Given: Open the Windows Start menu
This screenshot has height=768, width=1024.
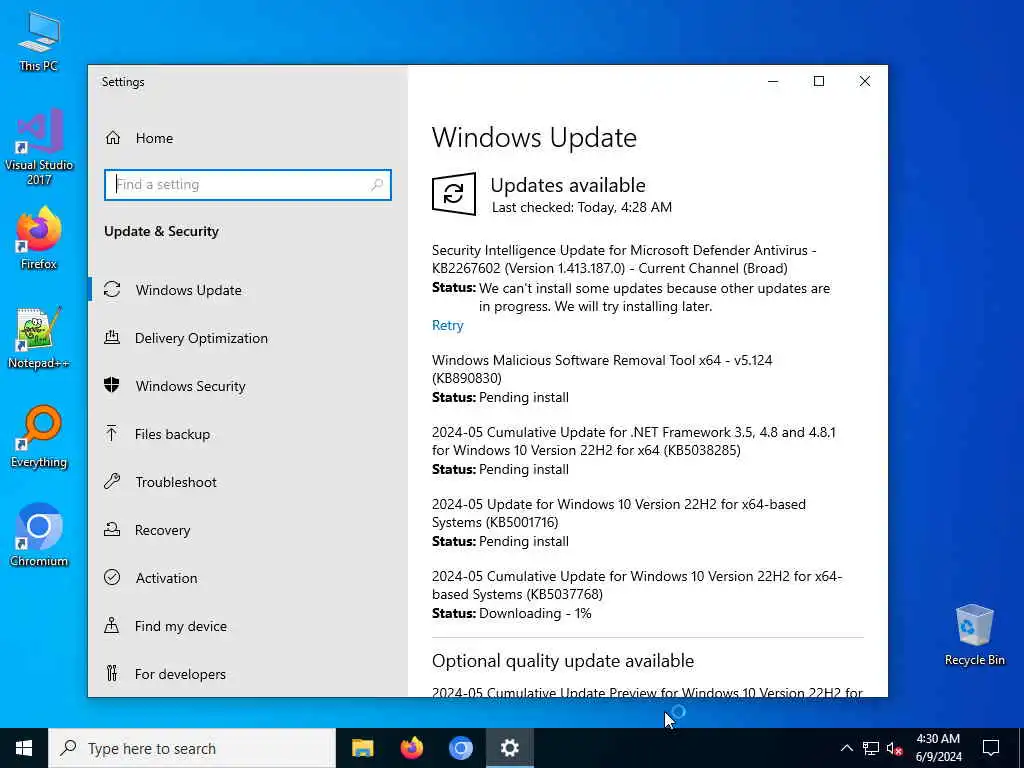Looking at the screenshot, I should tap(24, 748).
